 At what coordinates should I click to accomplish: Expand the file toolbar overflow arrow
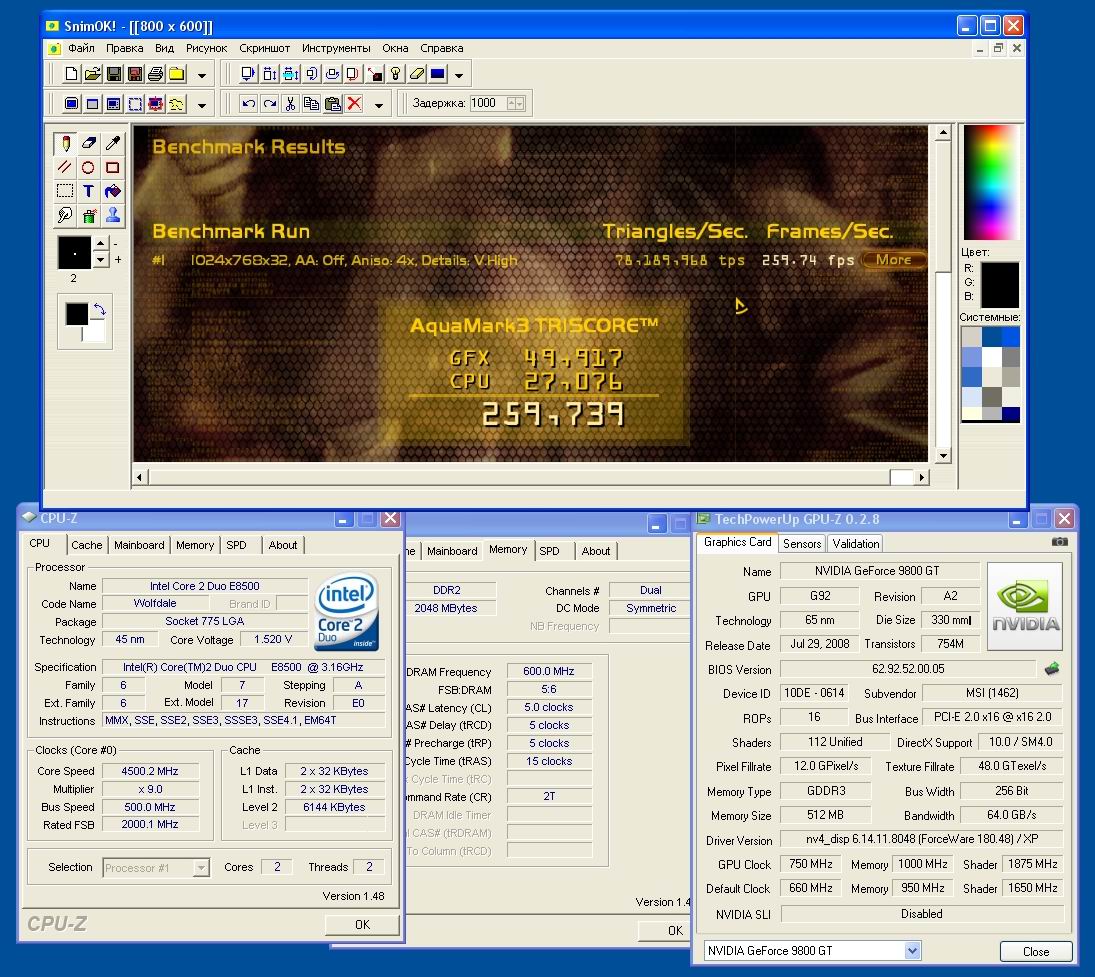coord(202,75)
